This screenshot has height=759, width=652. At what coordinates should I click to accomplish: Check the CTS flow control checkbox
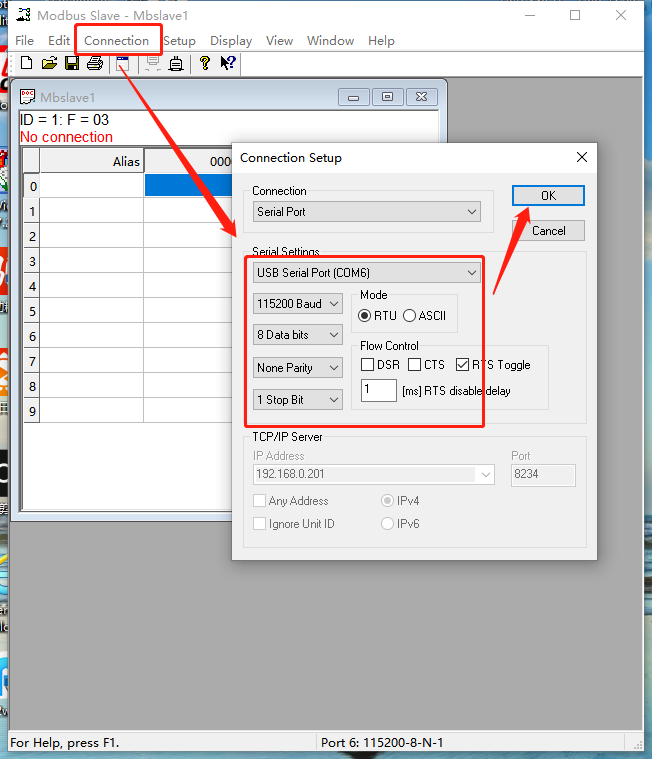point(414,365)
